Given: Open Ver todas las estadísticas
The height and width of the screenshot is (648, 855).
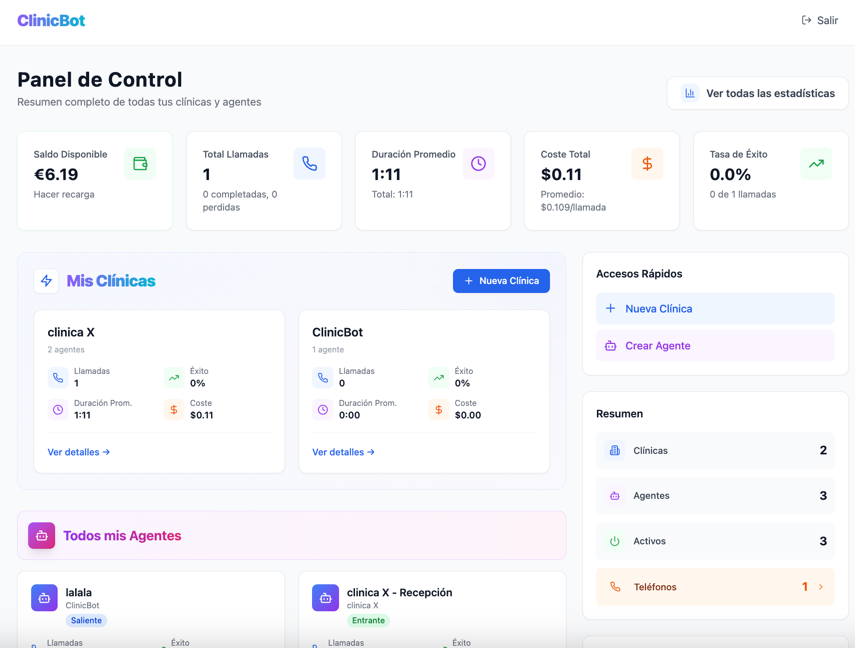Looking at the screenshot, I should (x=758, y=93).
